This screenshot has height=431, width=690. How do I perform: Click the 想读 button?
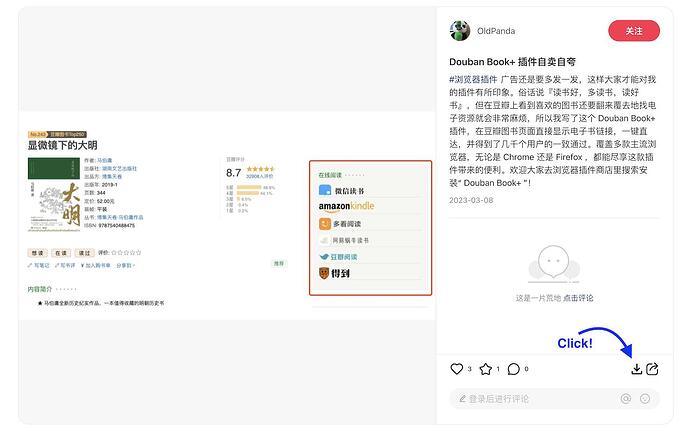coord(37,253)
